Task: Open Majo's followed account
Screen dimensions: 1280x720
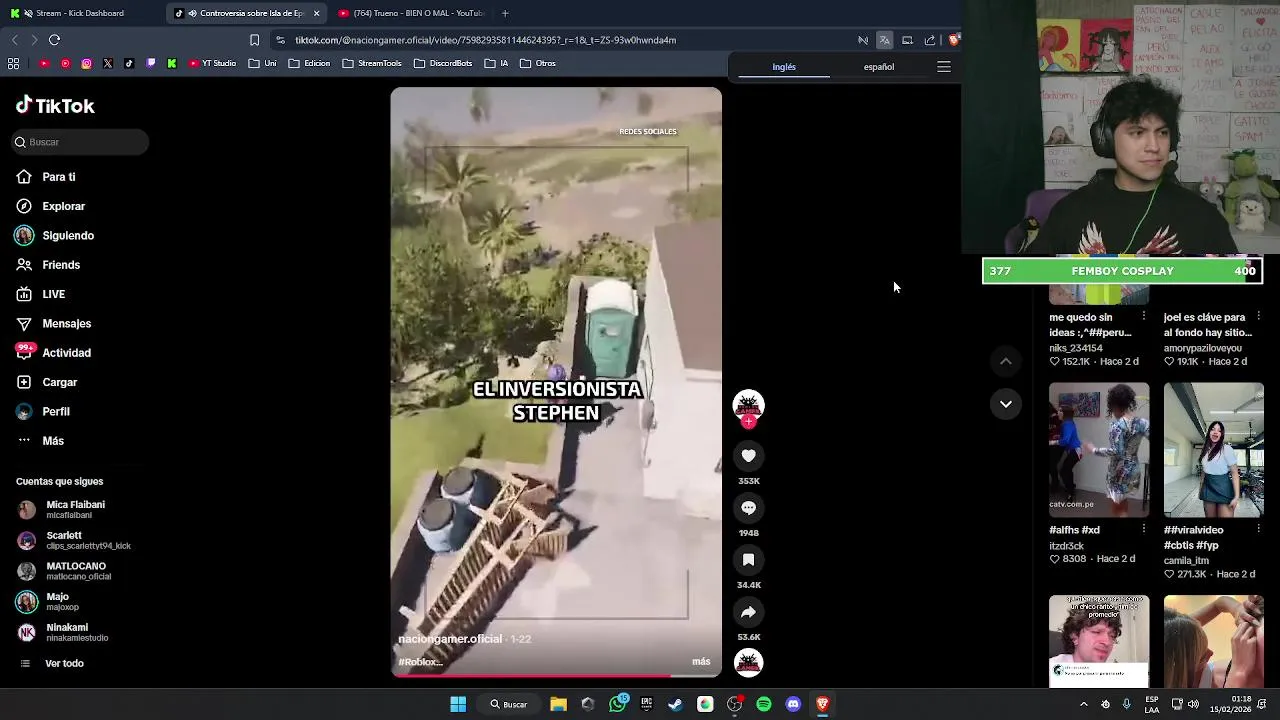Action: 48,601
